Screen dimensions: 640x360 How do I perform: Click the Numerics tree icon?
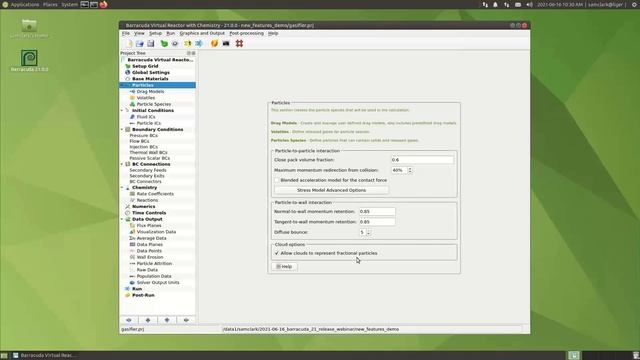pos(128,207)
